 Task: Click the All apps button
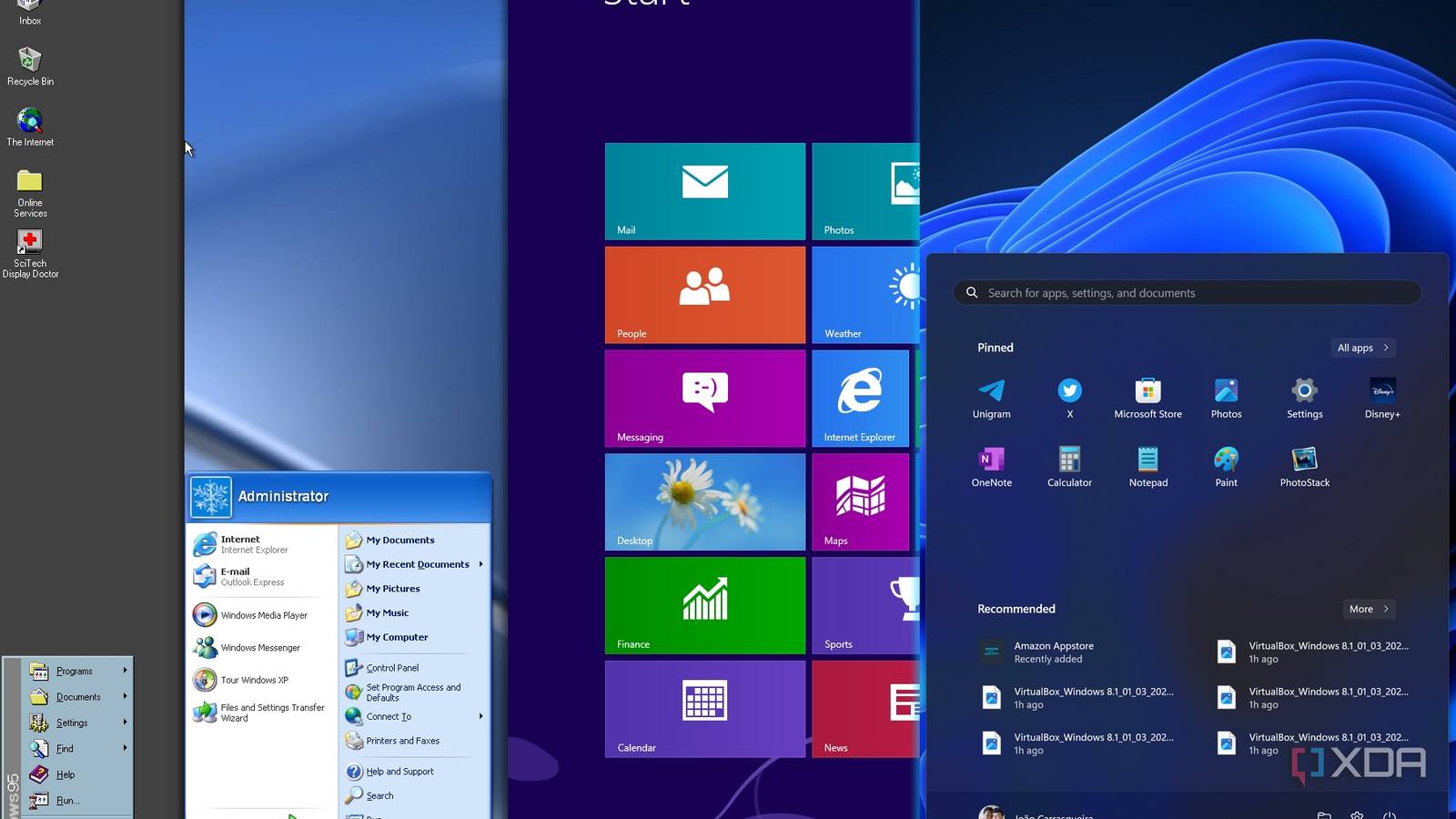pos(1362,348)
